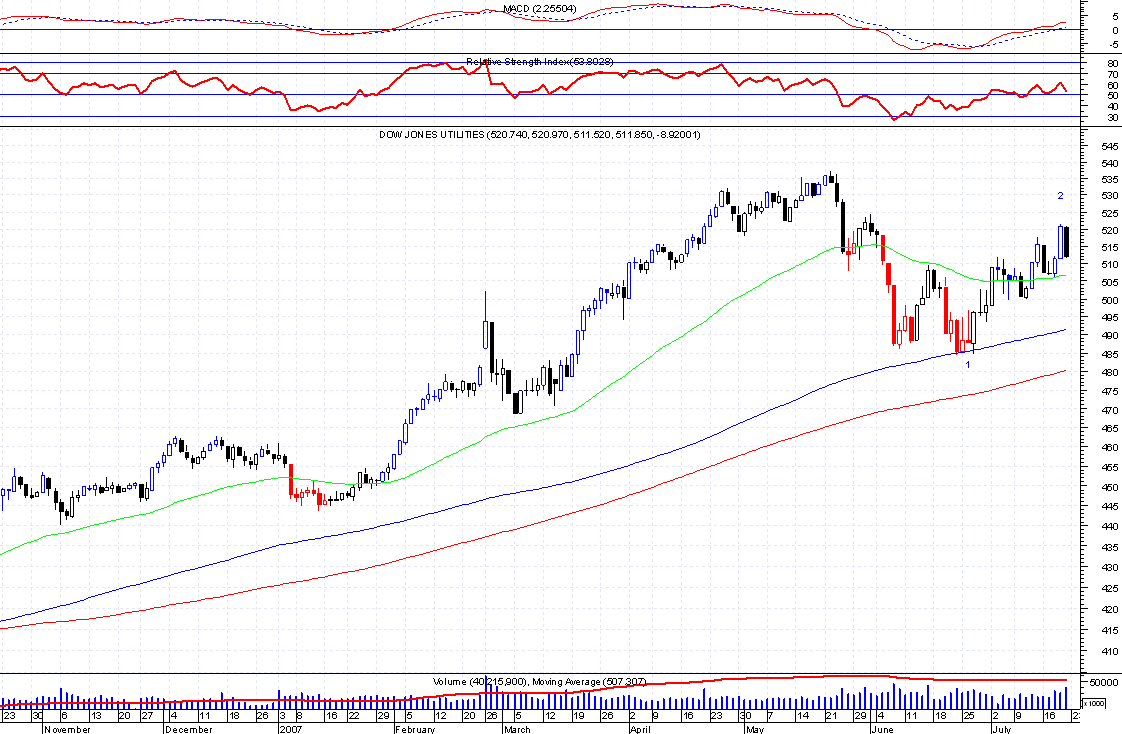Image resolution: width=1122 pixels, height=734 pixels.
Task: Click the 2007 year label on the date axis
Action: pos(291,729)
